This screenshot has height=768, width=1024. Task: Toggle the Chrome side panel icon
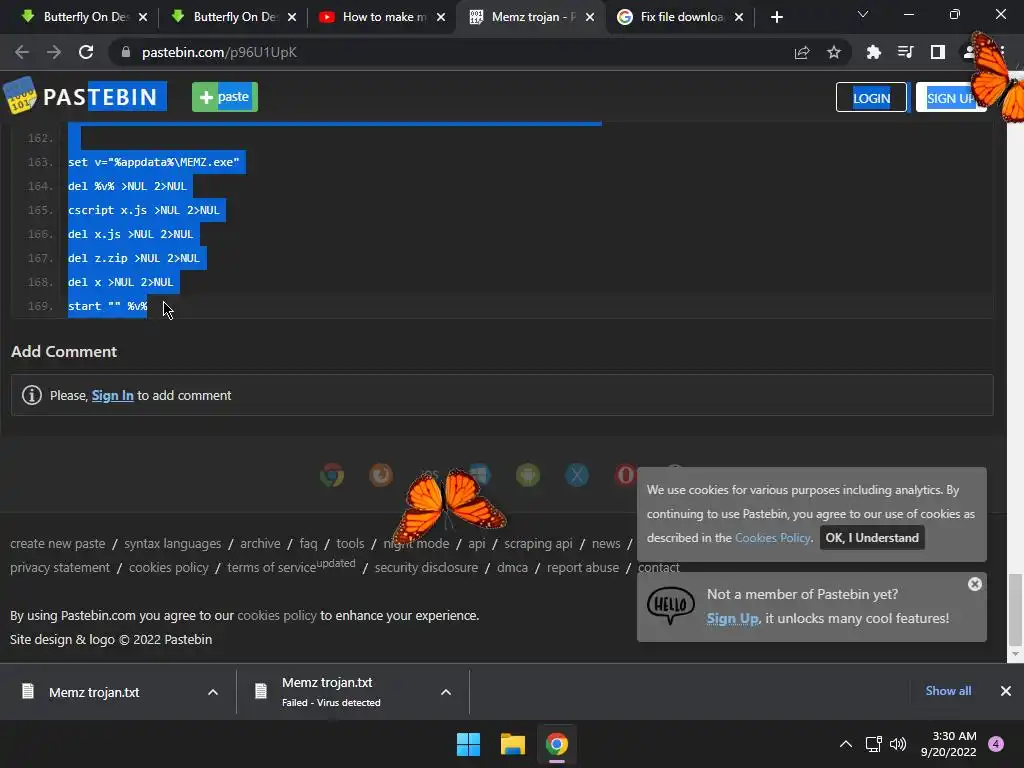point(938,52)
